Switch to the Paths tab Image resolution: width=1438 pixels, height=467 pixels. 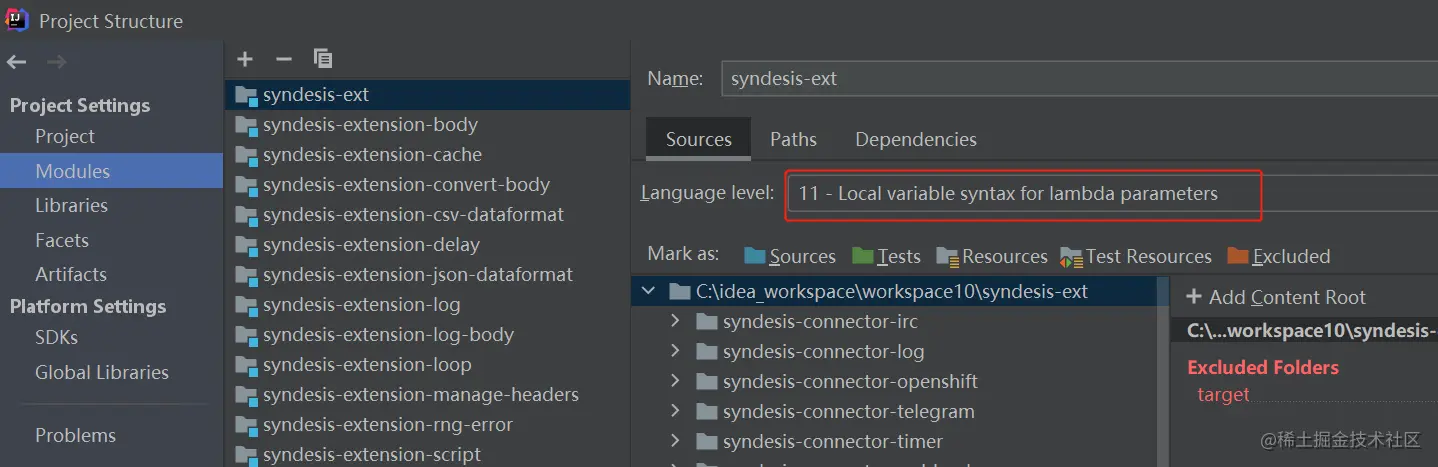[793, 140]
